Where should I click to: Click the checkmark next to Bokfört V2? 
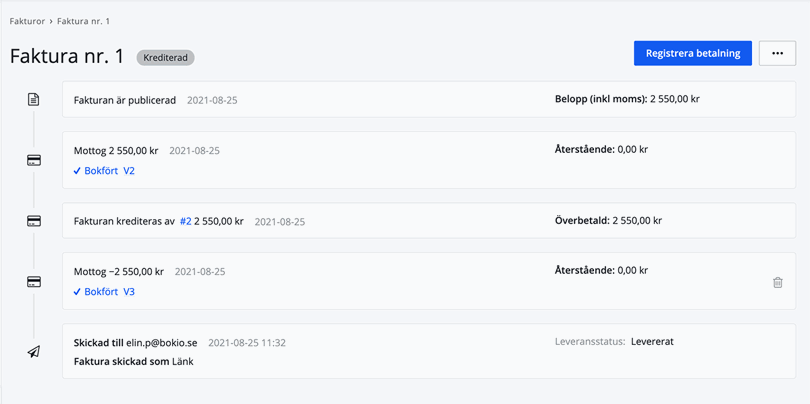coord(78,171)
